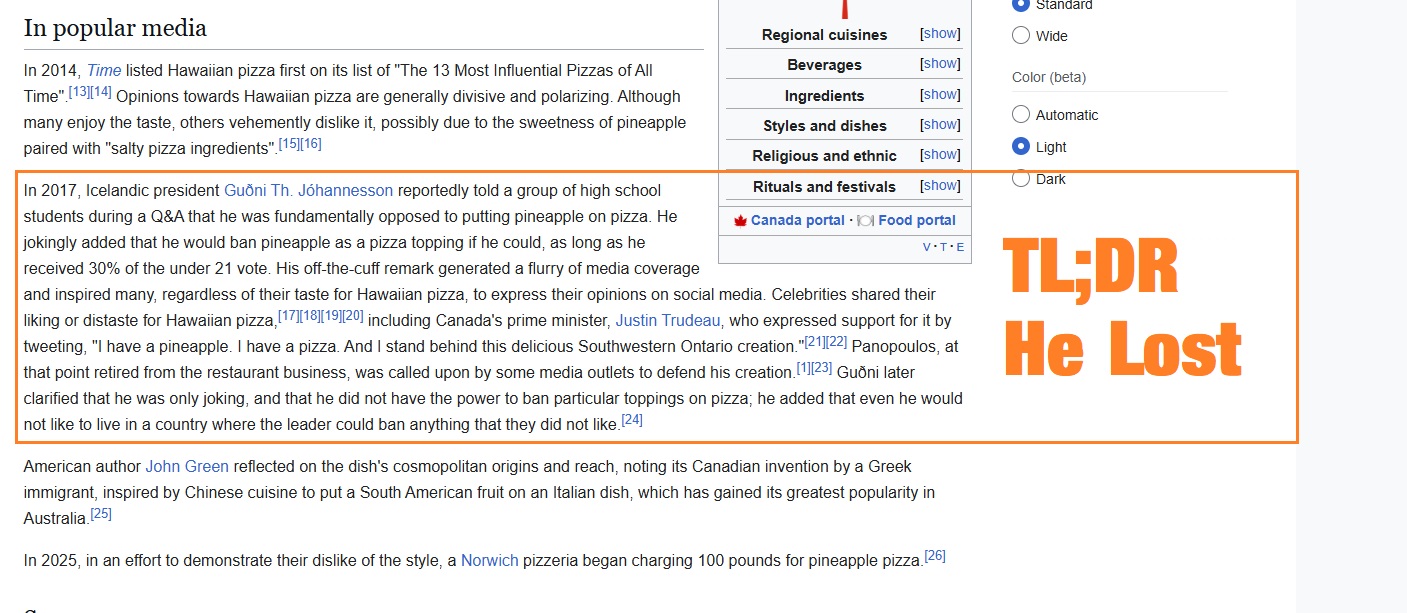This screenshot has width=1407, height=613.
Task: Open the Guðni Th. Jóhannesson link
Action: click(x=308, y=190)
